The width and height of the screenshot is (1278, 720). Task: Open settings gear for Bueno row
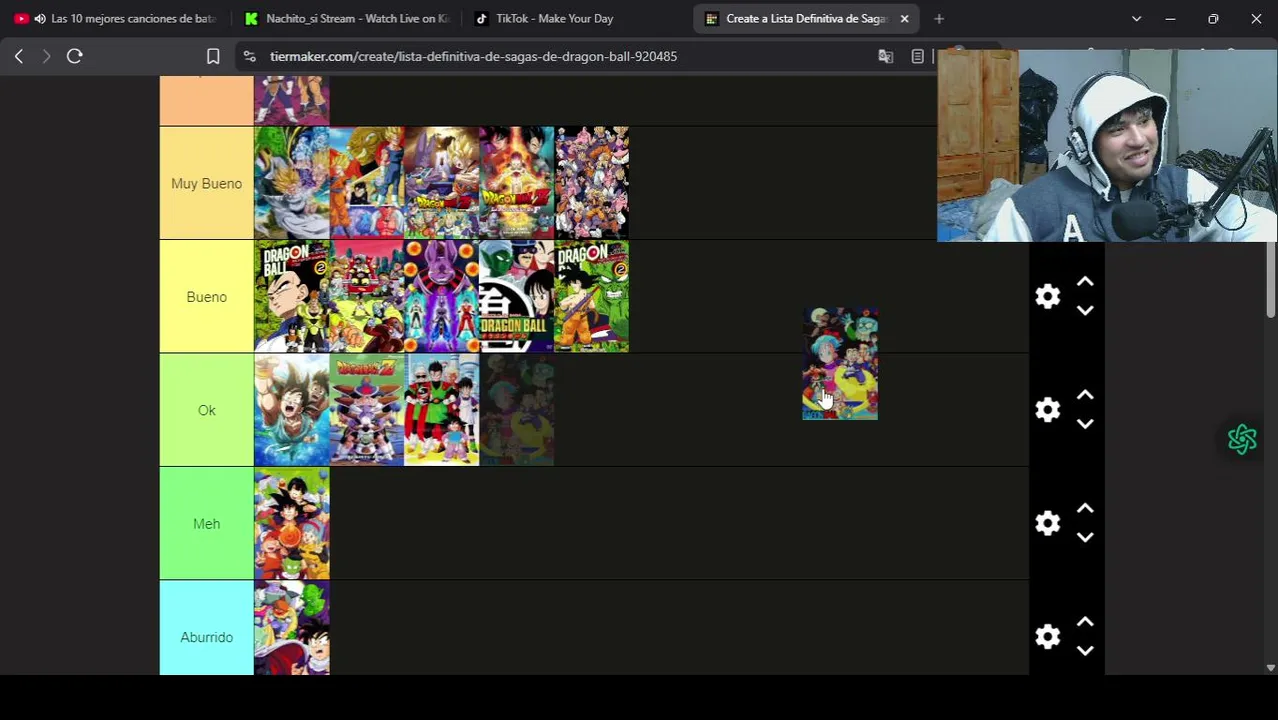click(1047, 297)
